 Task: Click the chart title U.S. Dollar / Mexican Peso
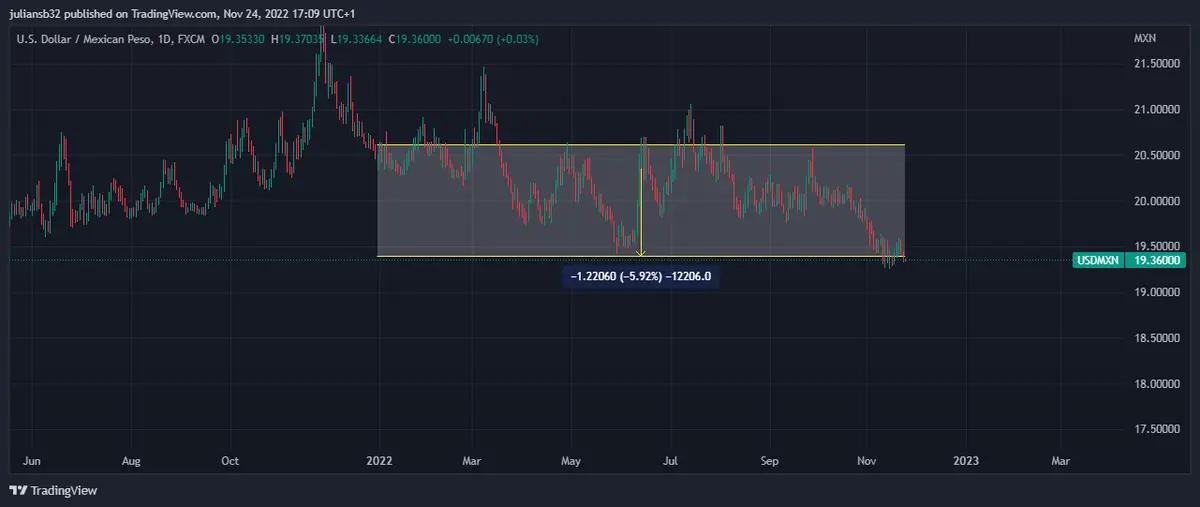85,39
